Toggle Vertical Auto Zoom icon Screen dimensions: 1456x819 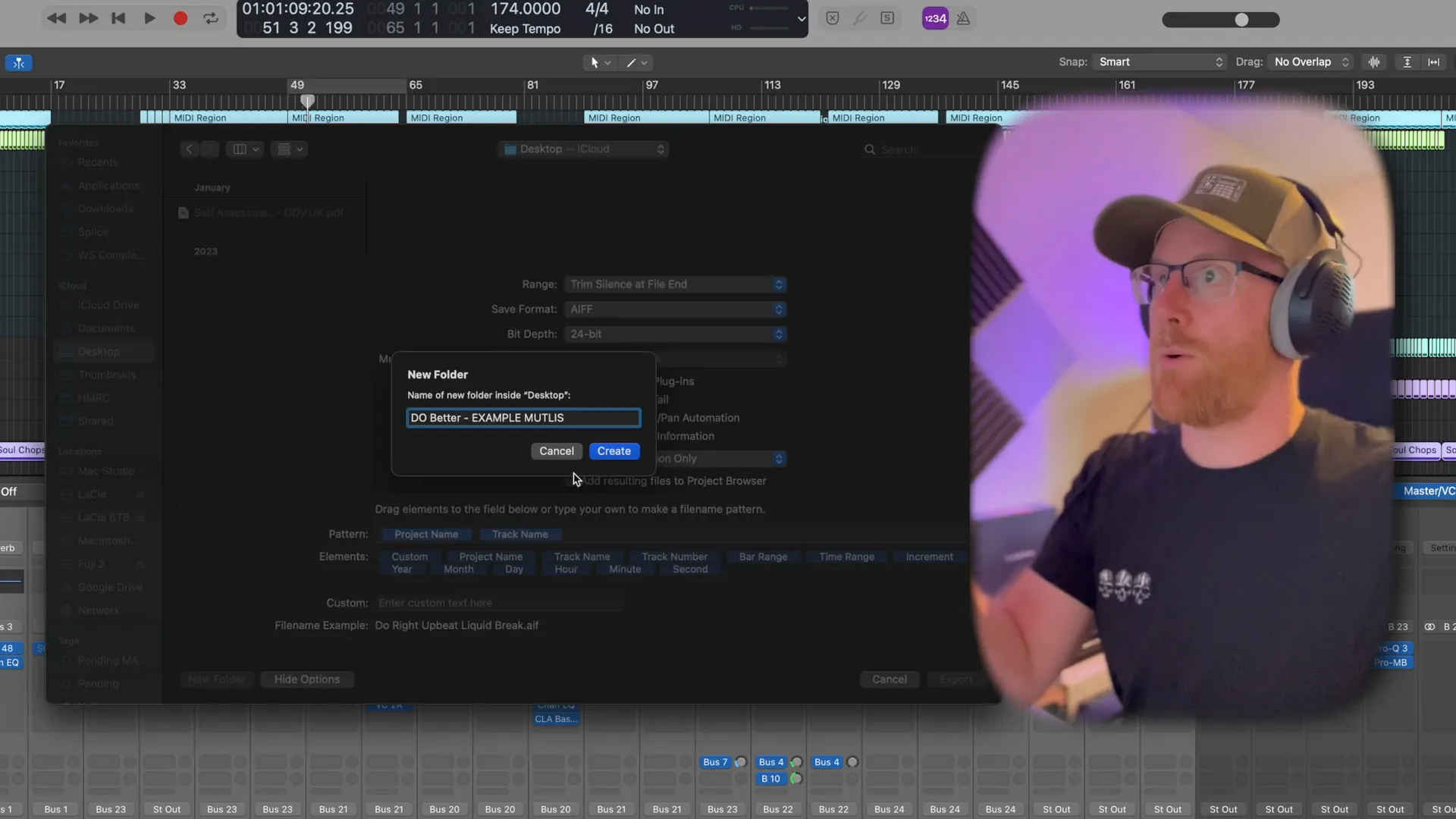(1407, 62)
